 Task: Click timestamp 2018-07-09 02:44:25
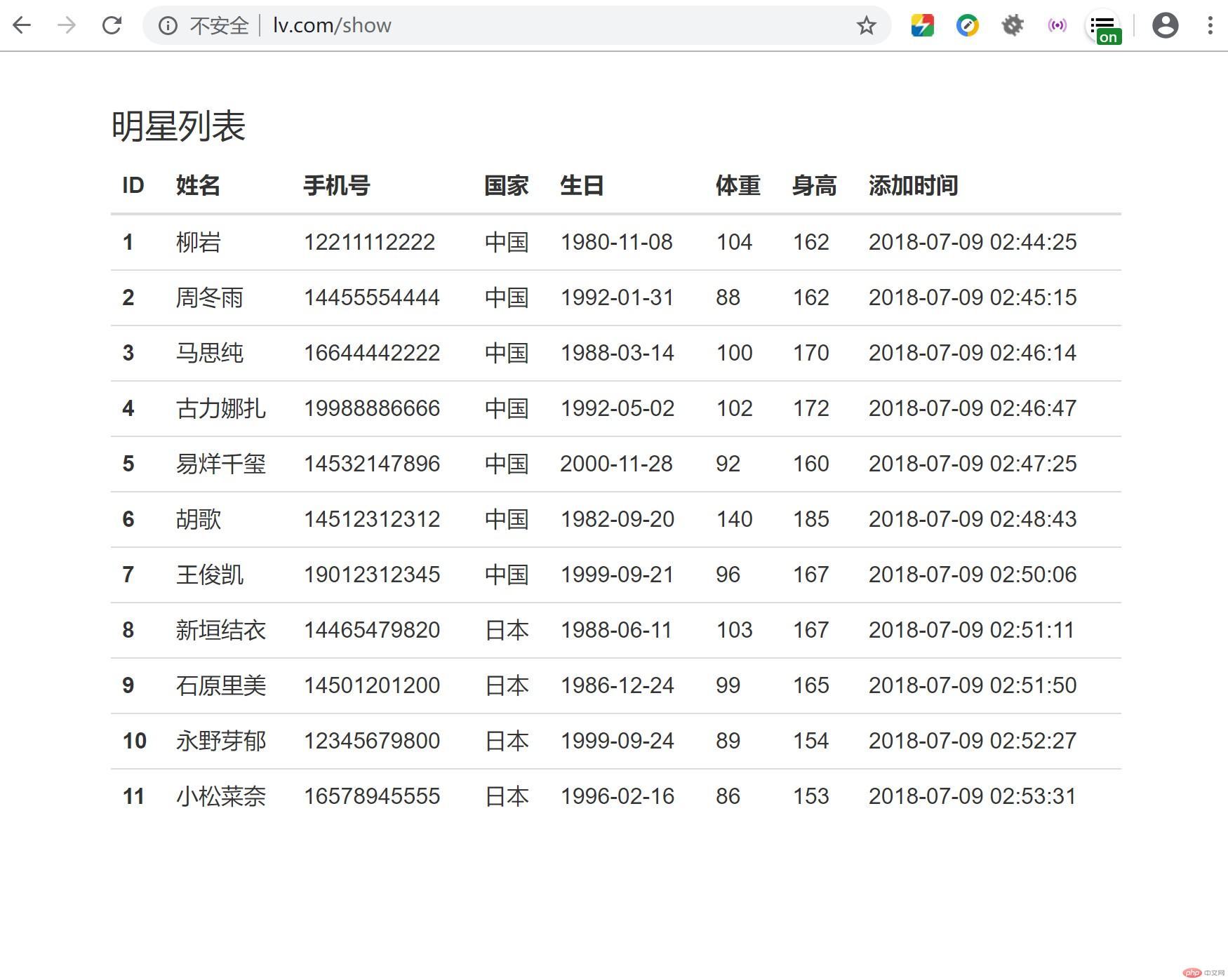click(x=972, y=242)
